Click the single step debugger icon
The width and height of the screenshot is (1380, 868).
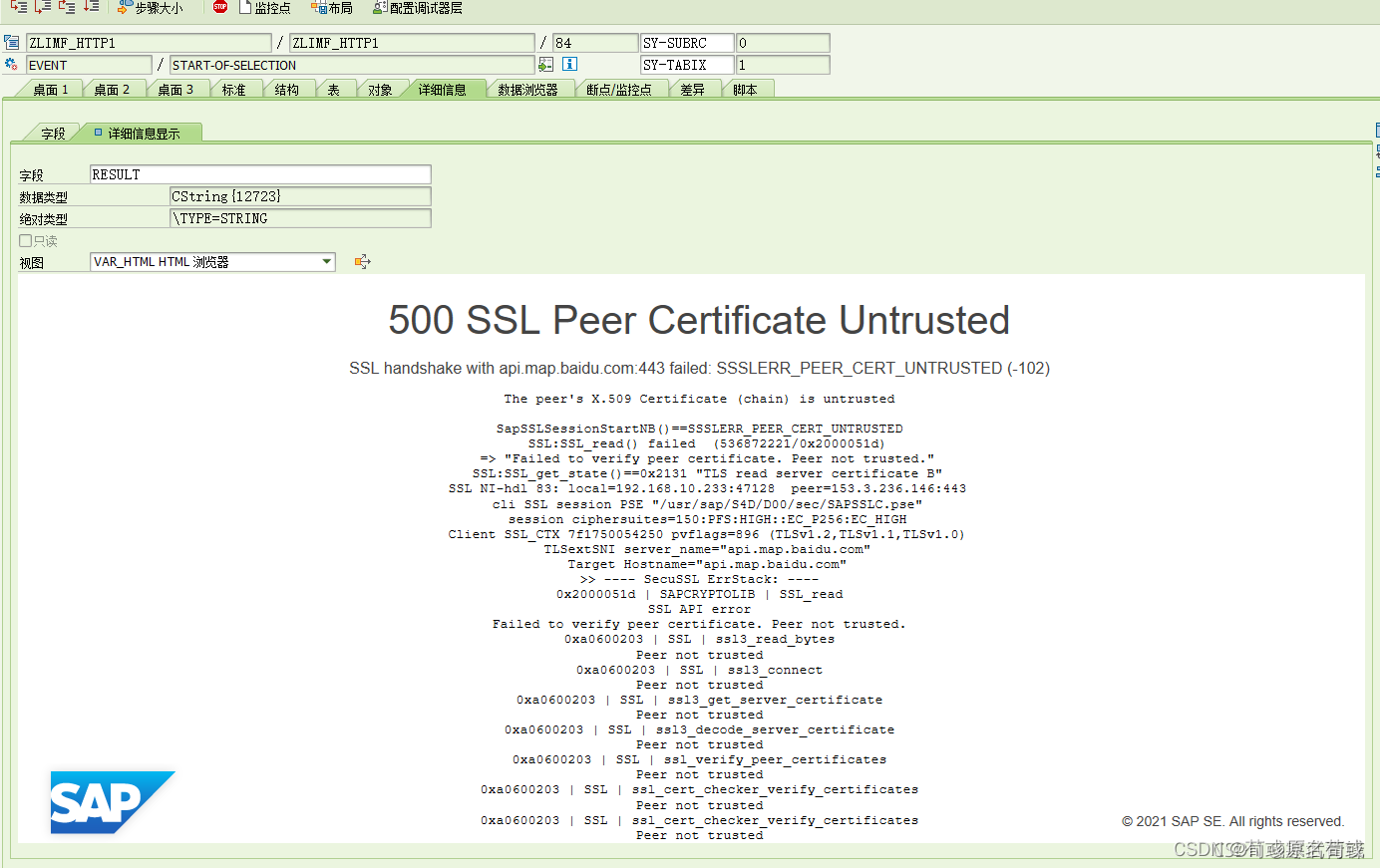(x=19, y=7)
